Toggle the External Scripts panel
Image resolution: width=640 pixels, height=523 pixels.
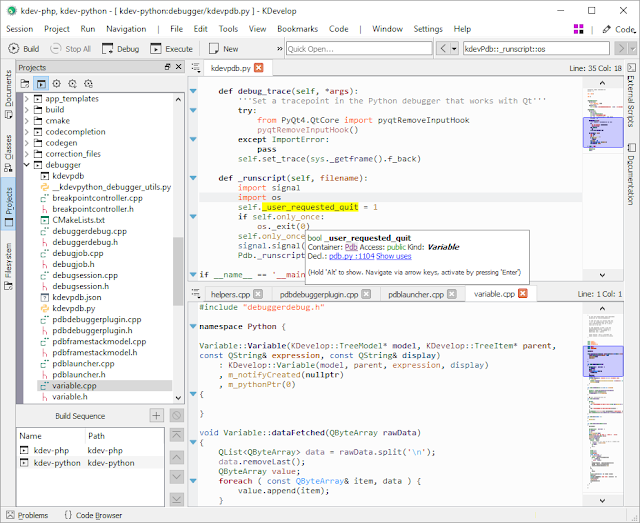(x=631, y=96)
